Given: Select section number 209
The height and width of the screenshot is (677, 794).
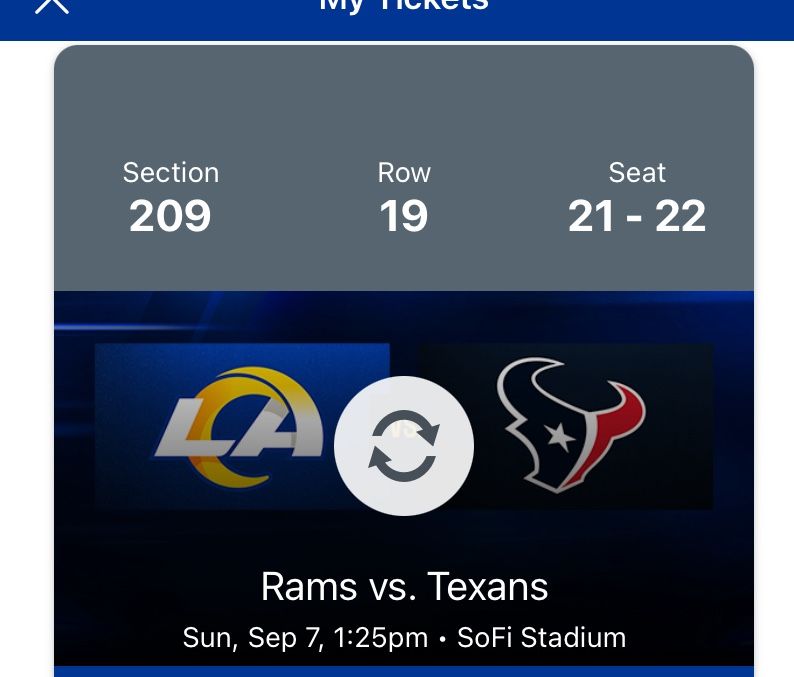Looking at the screenshot, I should tap(171, 216).
